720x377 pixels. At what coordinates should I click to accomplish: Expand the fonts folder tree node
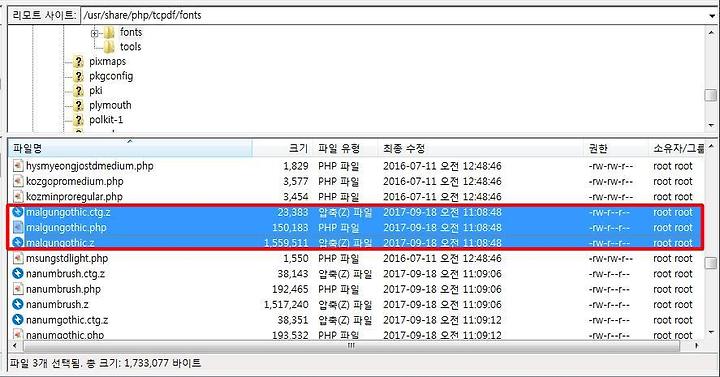pos(95,33)
